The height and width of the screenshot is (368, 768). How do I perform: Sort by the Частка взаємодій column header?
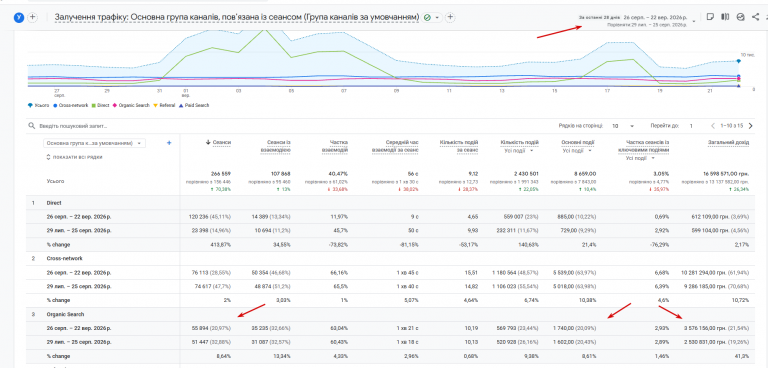coord(335,146)
